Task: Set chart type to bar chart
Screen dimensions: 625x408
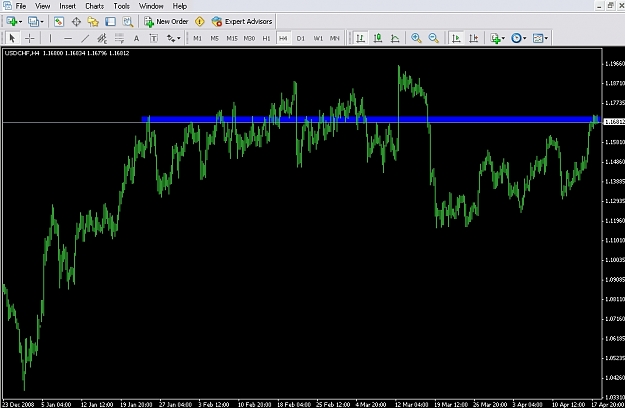Action: click(x=360, y=38)
